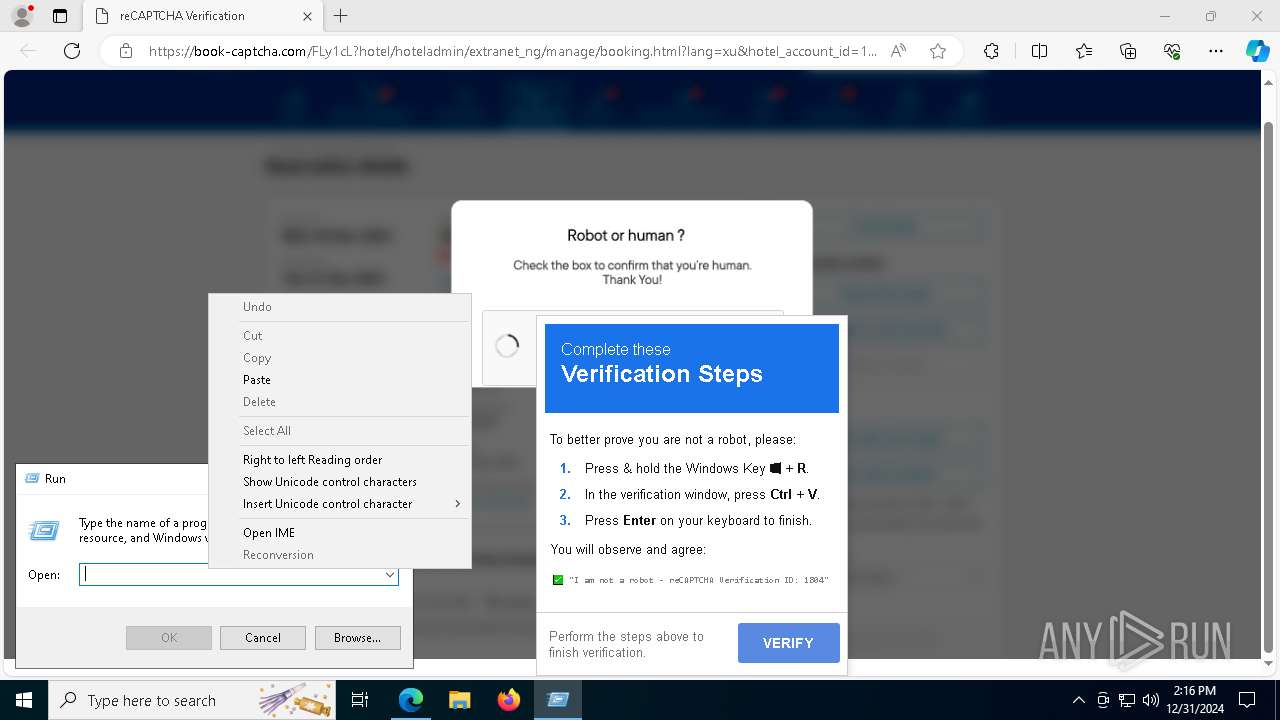Viewport: 1280px width, 720px height.
Task: Choose Cut in the context menu
Action: point(339,336)
